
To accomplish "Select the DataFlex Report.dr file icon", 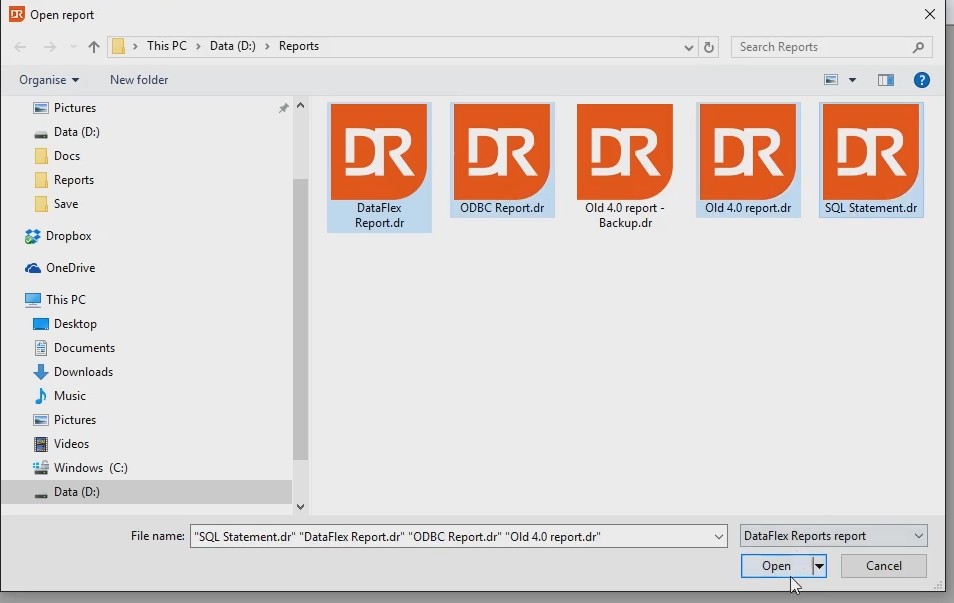I will 379,152.
